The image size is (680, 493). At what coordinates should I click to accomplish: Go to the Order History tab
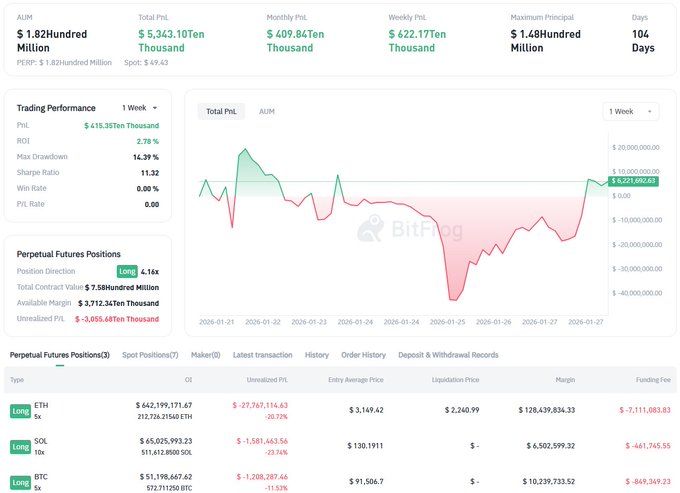(363, 355)
